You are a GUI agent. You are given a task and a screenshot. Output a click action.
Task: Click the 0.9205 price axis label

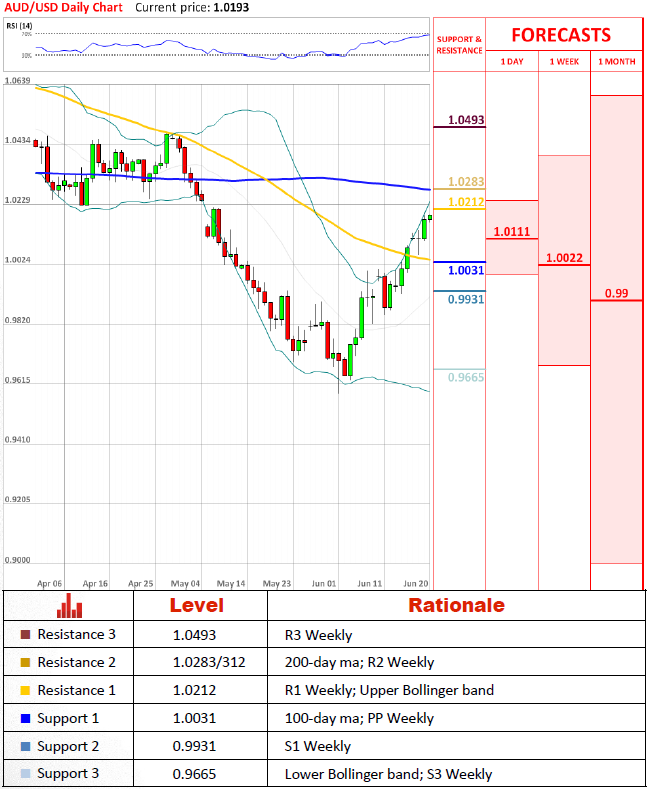coord(17,500)
